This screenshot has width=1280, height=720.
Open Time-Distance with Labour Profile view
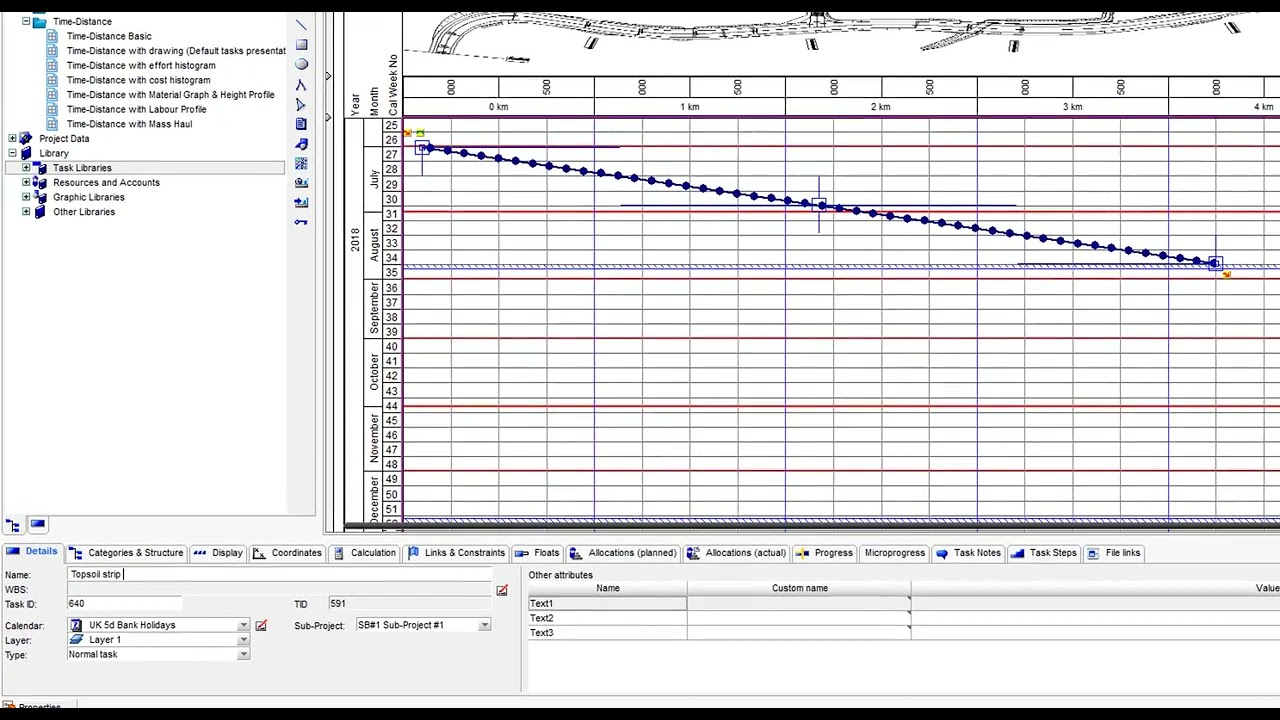click(x=136, y=109)
